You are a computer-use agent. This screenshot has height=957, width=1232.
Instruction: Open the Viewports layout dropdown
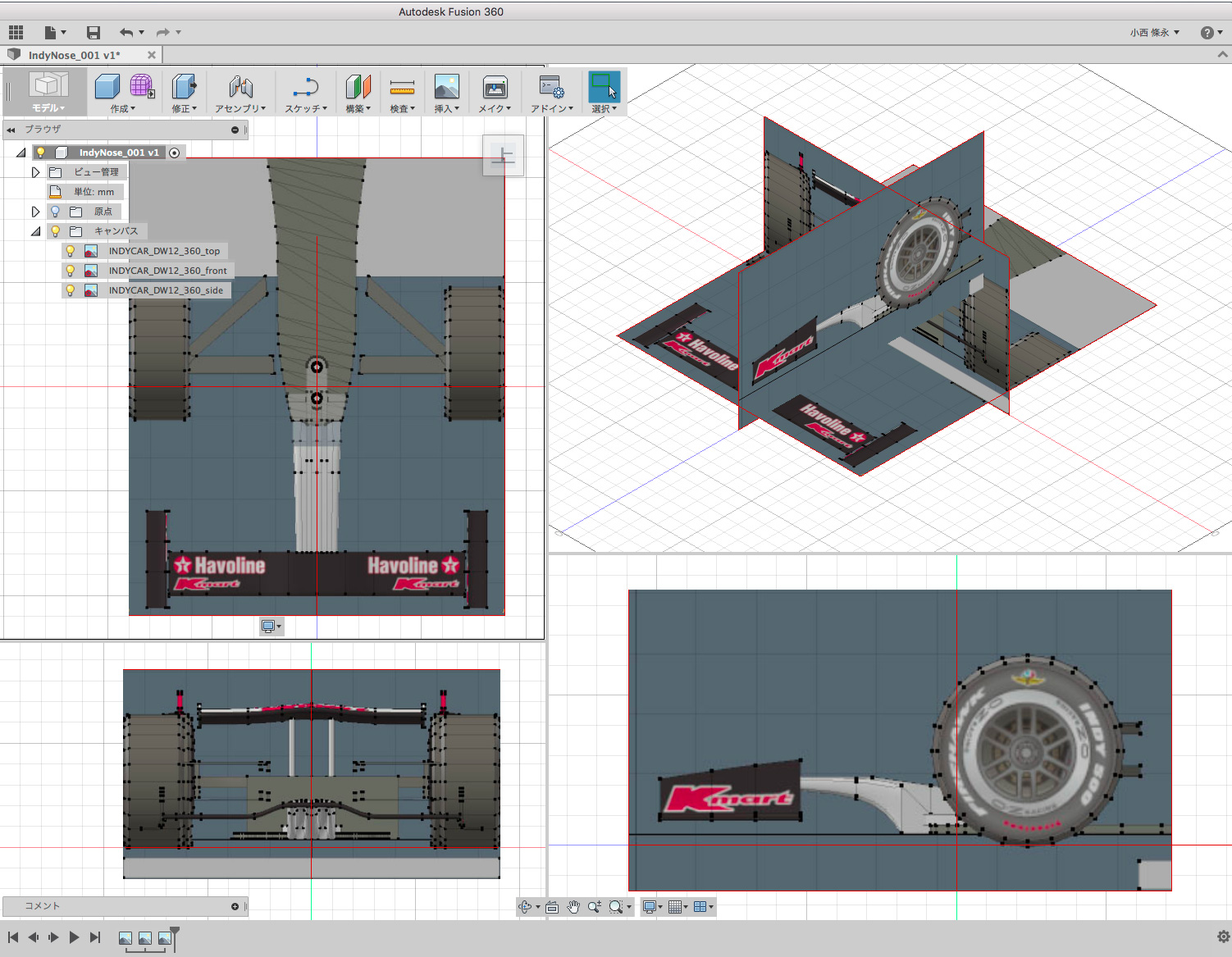tap(703, 907)
